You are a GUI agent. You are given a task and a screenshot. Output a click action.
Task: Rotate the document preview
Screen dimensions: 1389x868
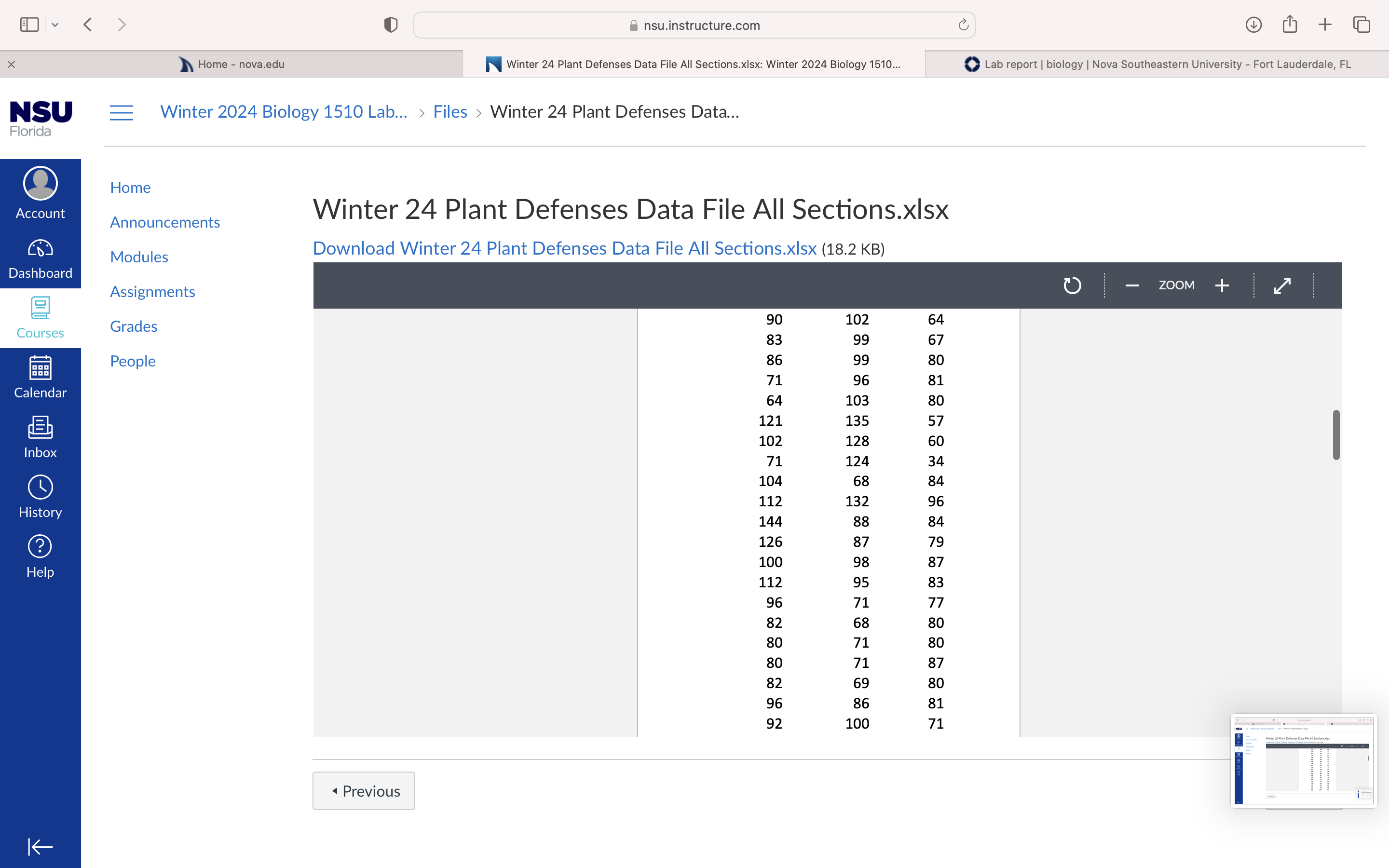[x=1072, y=285]
